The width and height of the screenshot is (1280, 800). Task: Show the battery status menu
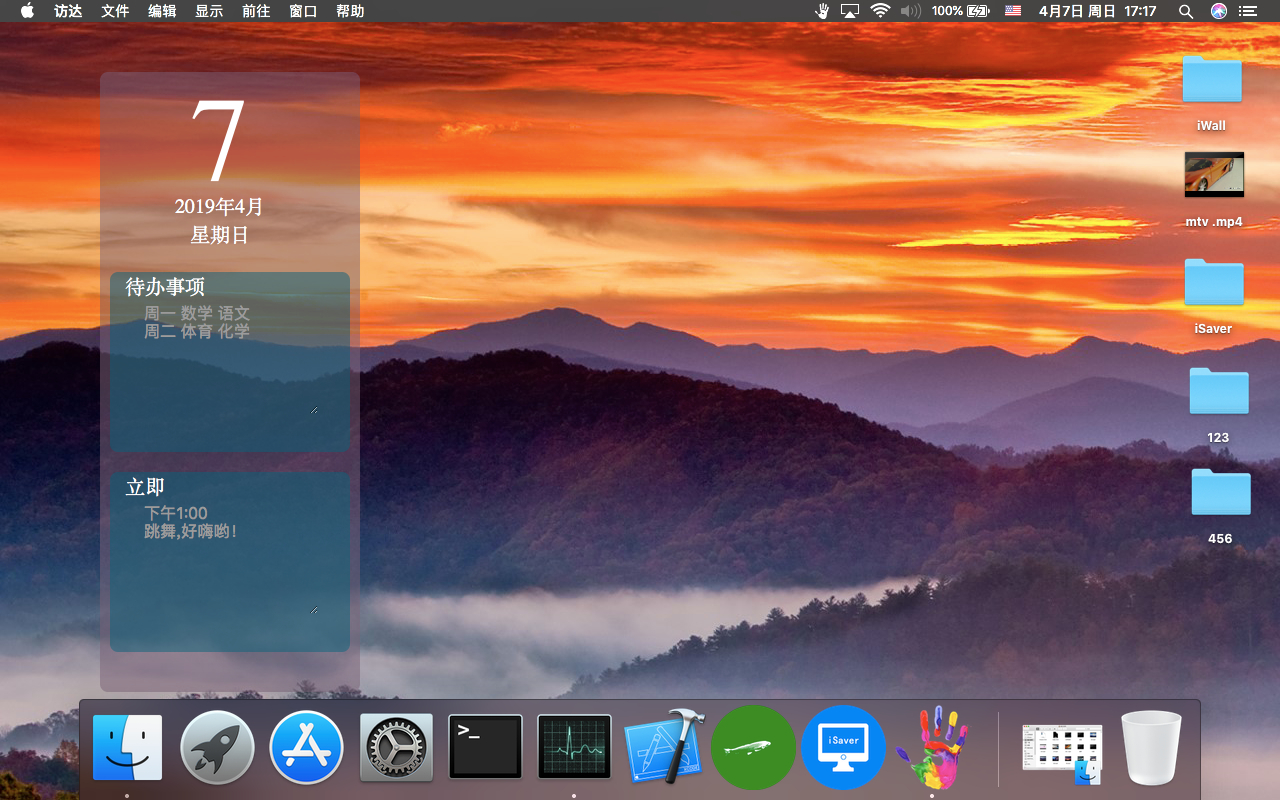point(960,11)
